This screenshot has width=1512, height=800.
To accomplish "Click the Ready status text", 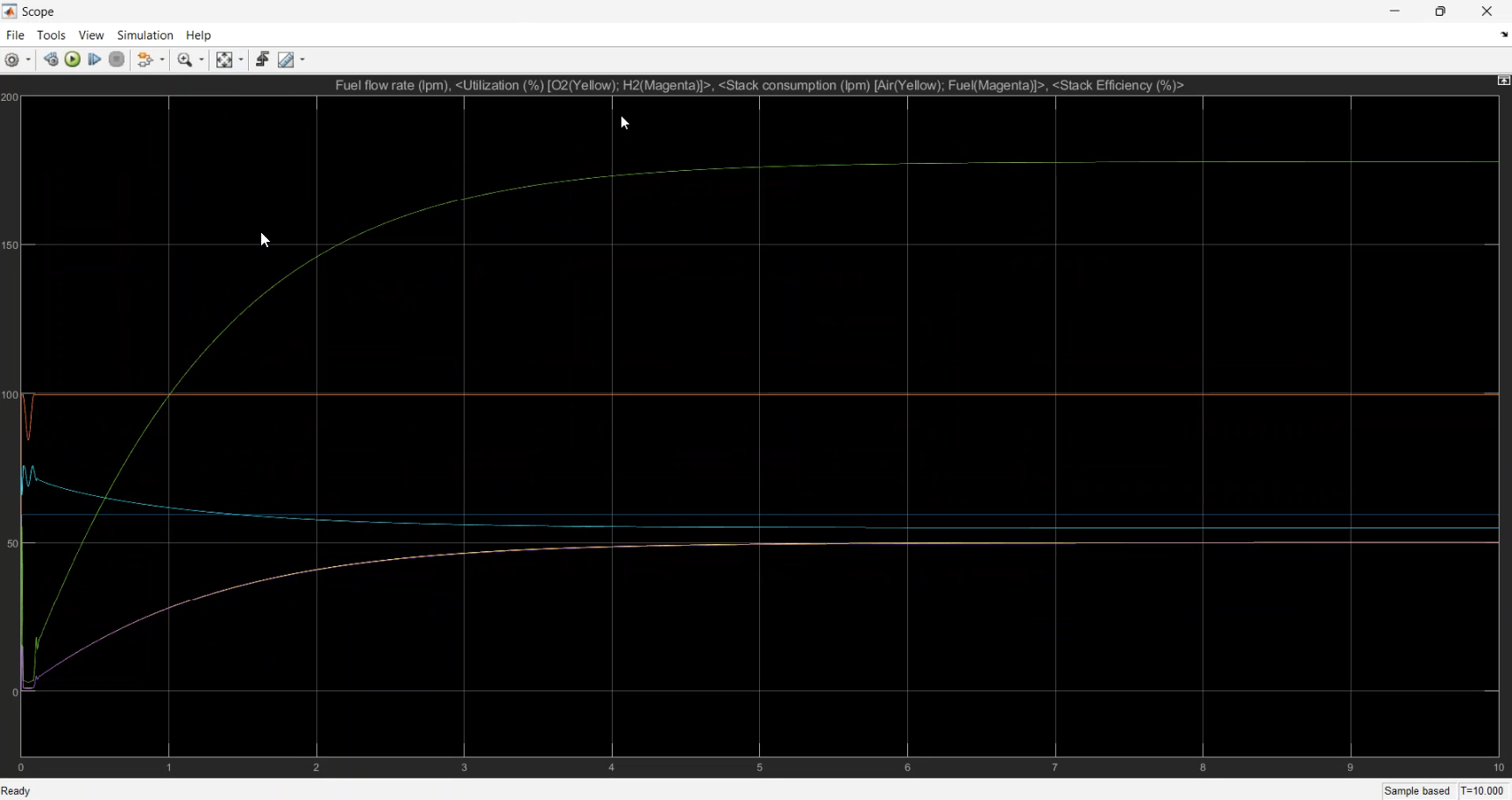I will [x=17, y=790].
